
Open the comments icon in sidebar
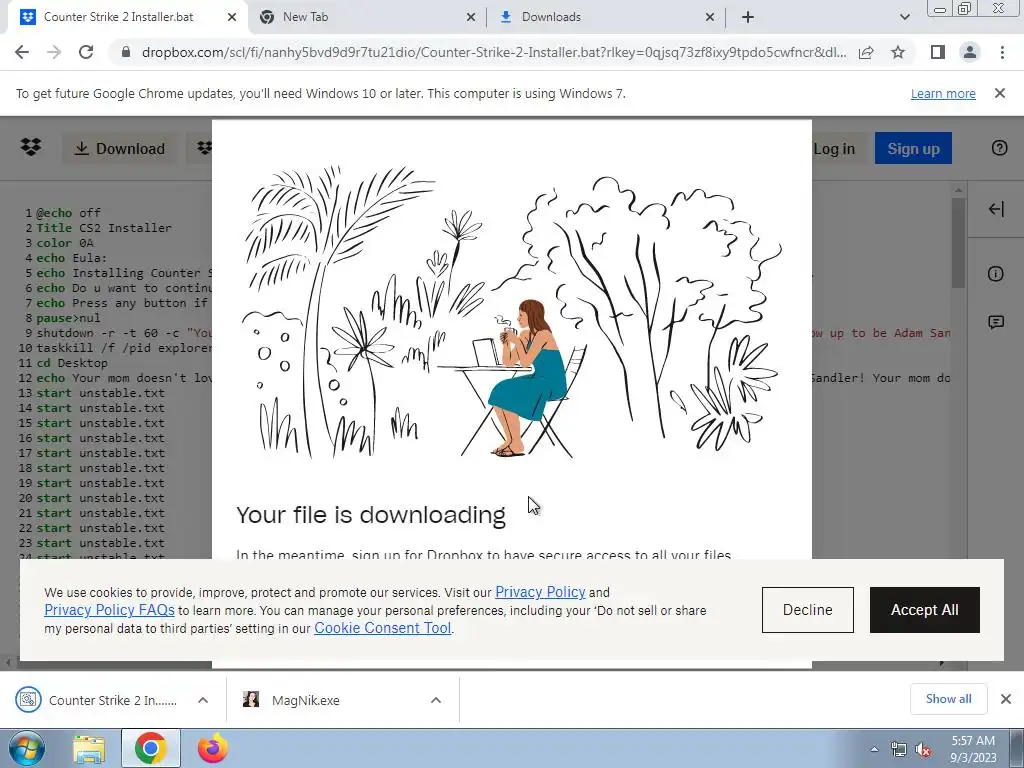(x=996, y=322)
